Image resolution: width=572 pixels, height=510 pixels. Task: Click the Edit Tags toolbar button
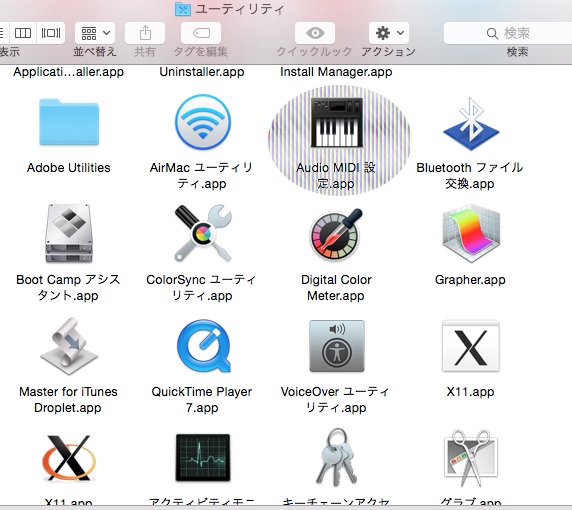[x=201, y=33]
